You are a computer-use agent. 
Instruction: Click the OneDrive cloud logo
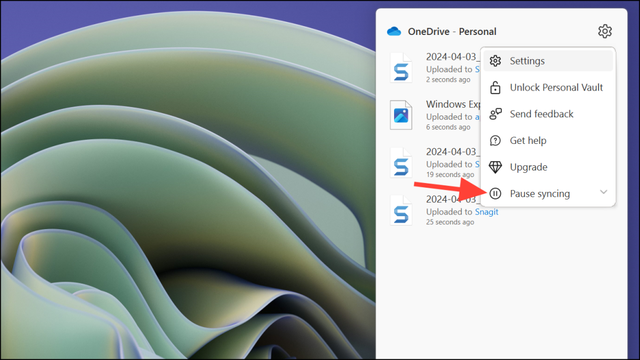394,31
